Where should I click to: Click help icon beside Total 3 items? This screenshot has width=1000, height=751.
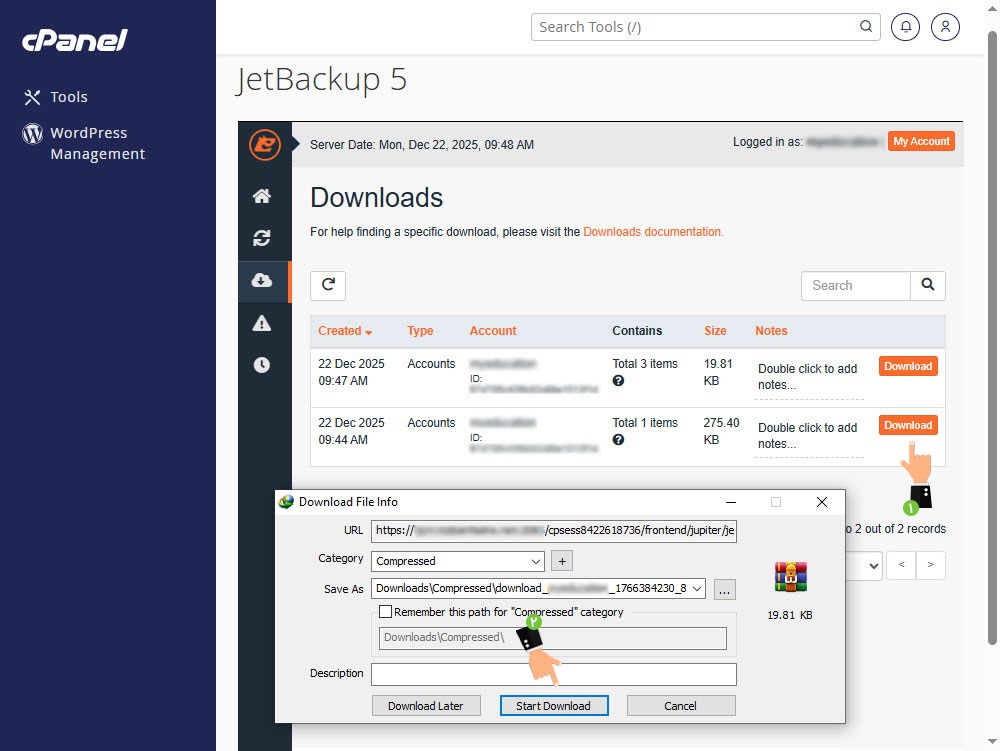point(619,381)
